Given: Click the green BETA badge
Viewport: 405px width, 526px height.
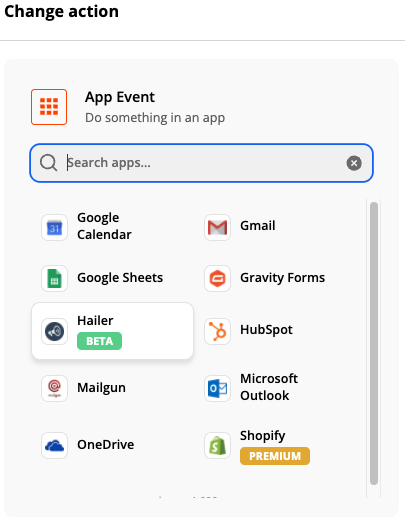Looking at the screenshot, I should 99,341.
